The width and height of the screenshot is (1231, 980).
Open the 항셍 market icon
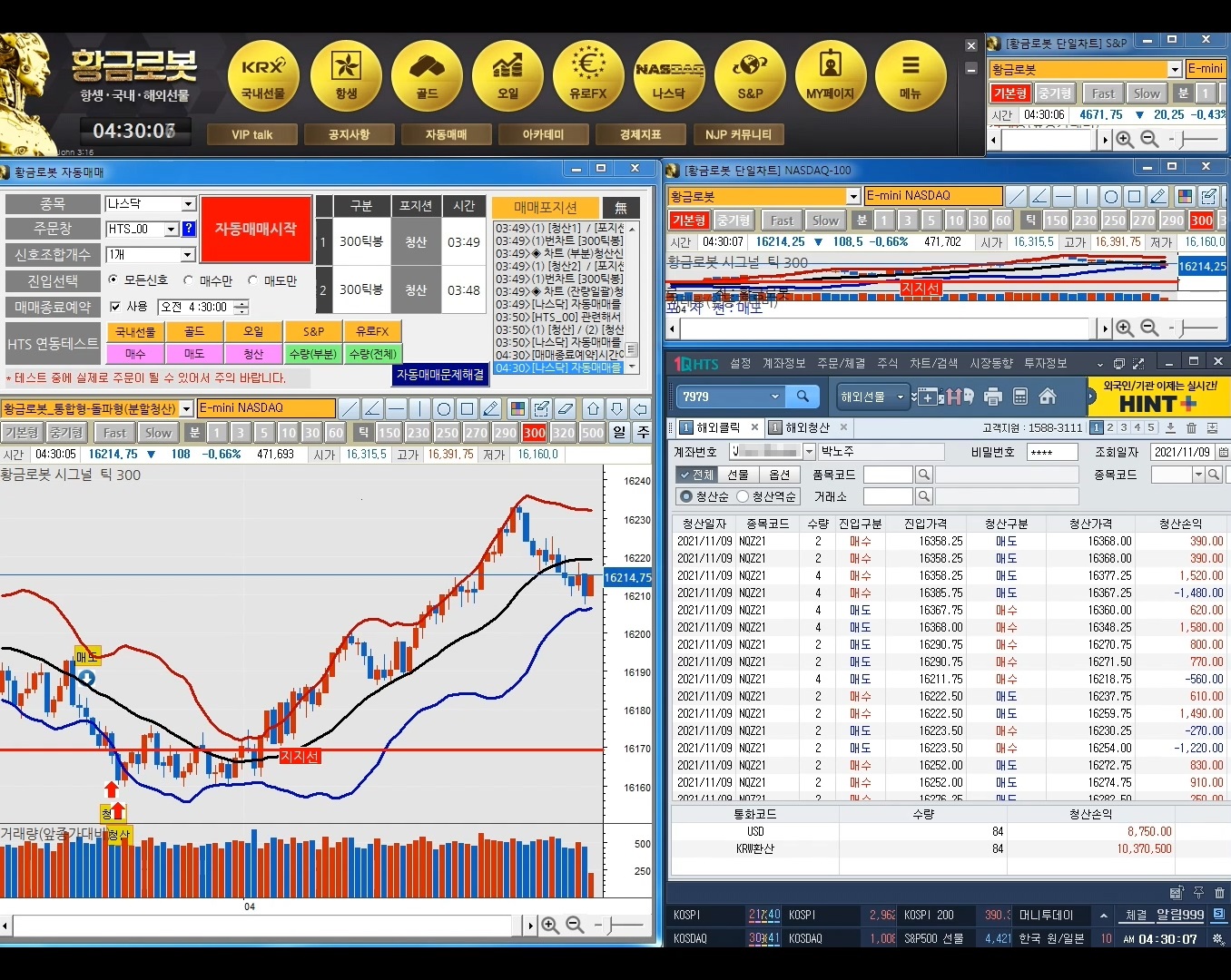[346, 75]
